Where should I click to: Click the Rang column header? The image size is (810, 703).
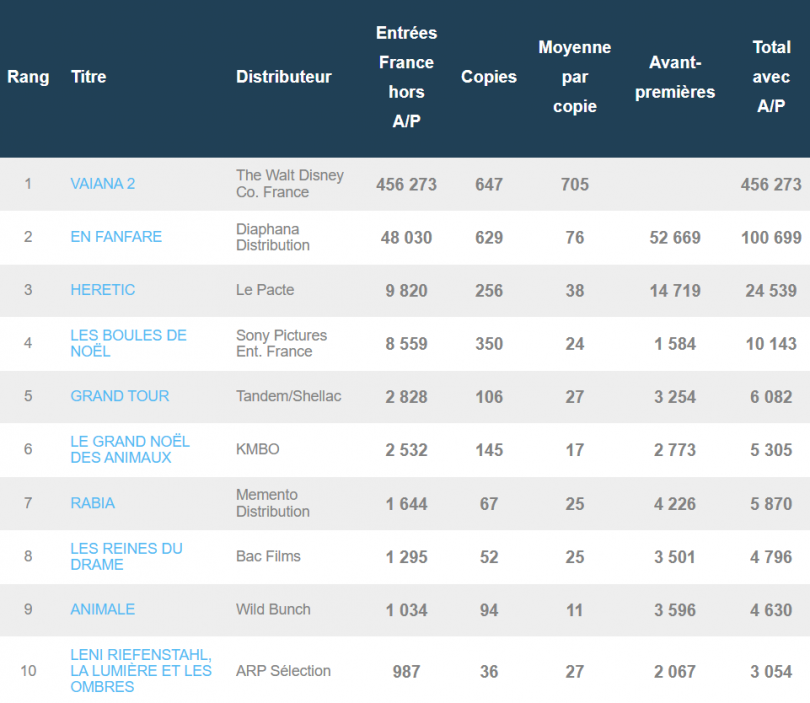coord(28,77)
